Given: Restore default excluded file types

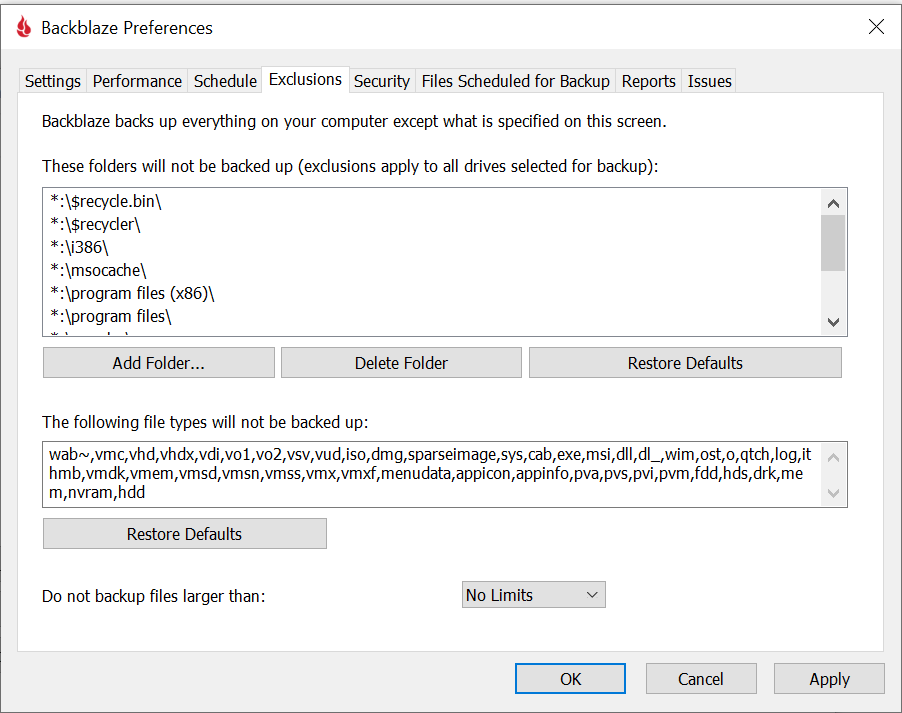Looking at the screenshot, I should click(185, 533).
